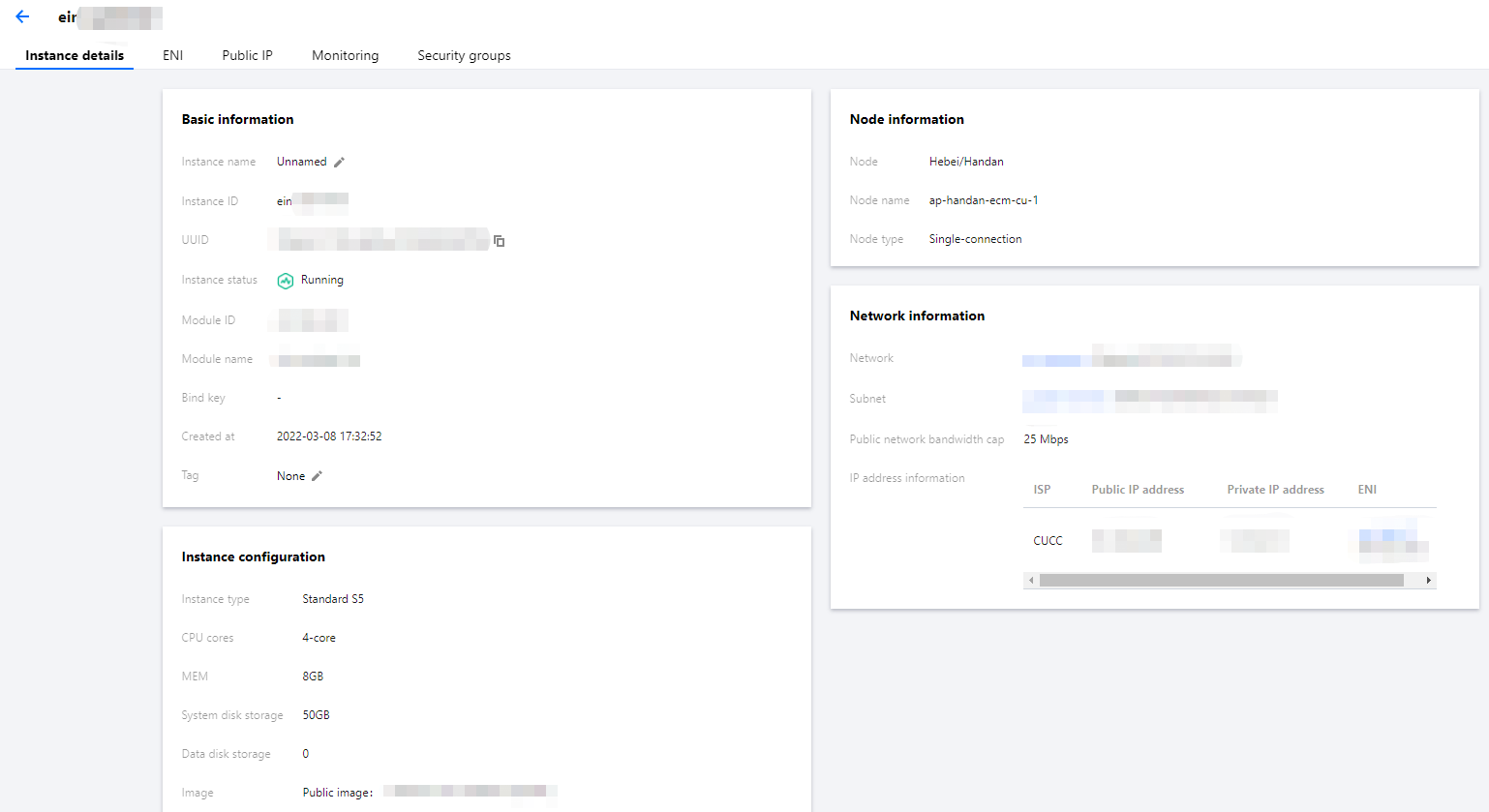Image resolution: width=1489 pixels, height=812 pixels.
Task: Open the Monitoring tab
Action: click(x=345, y=55)
